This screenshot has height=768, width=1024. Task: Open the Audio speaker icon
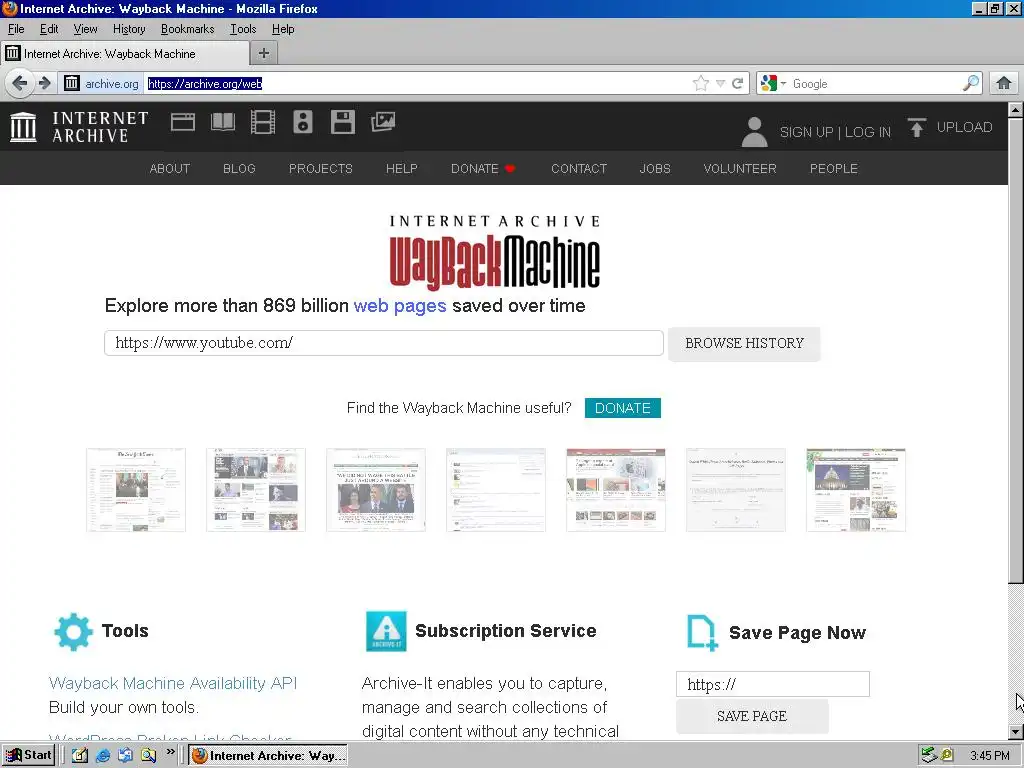[x=302, y=122]
